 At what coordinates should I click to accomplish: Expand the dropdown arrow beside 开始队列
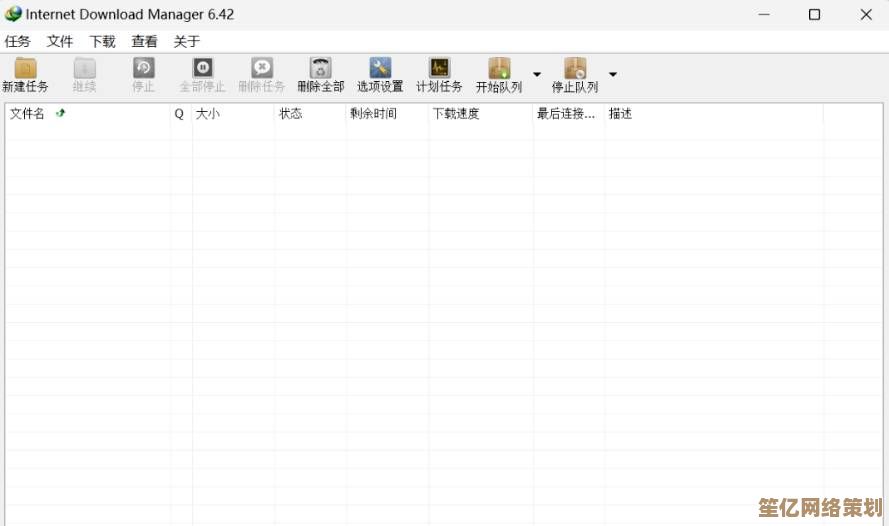pos(537,74)
